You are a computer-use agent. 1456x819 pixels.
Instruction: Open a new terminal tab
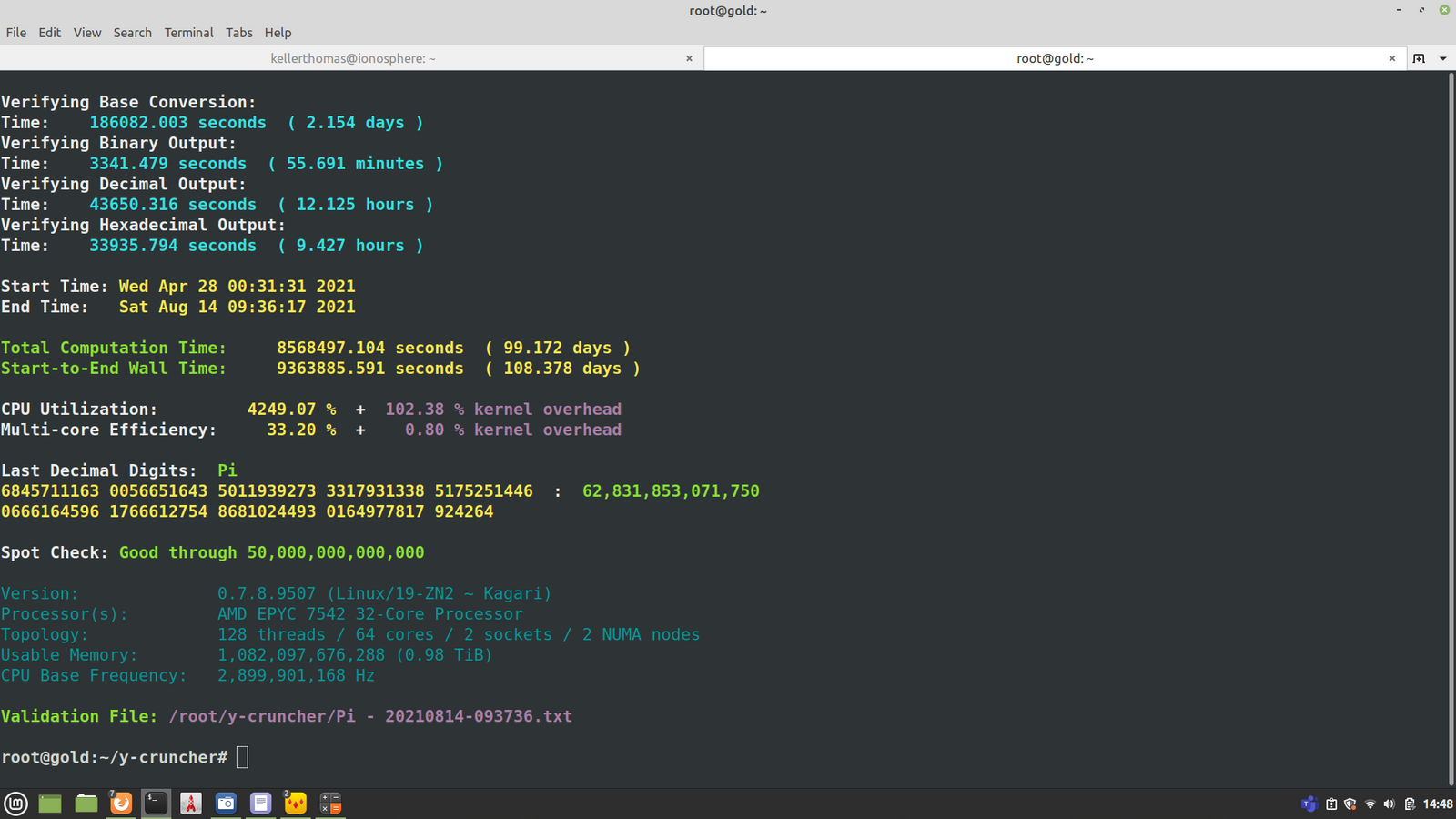[1419, 58]
